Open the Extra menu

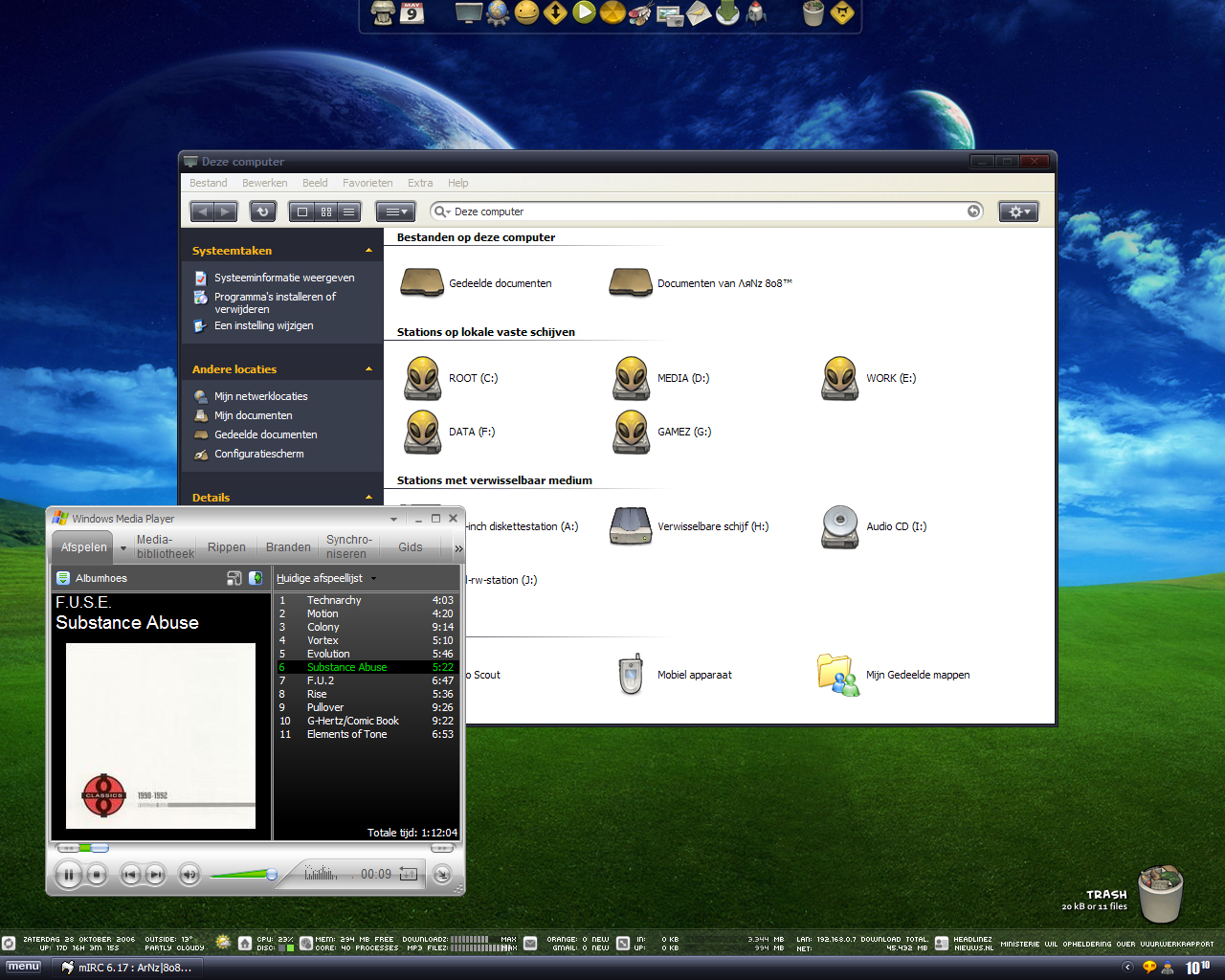point(420,183)
